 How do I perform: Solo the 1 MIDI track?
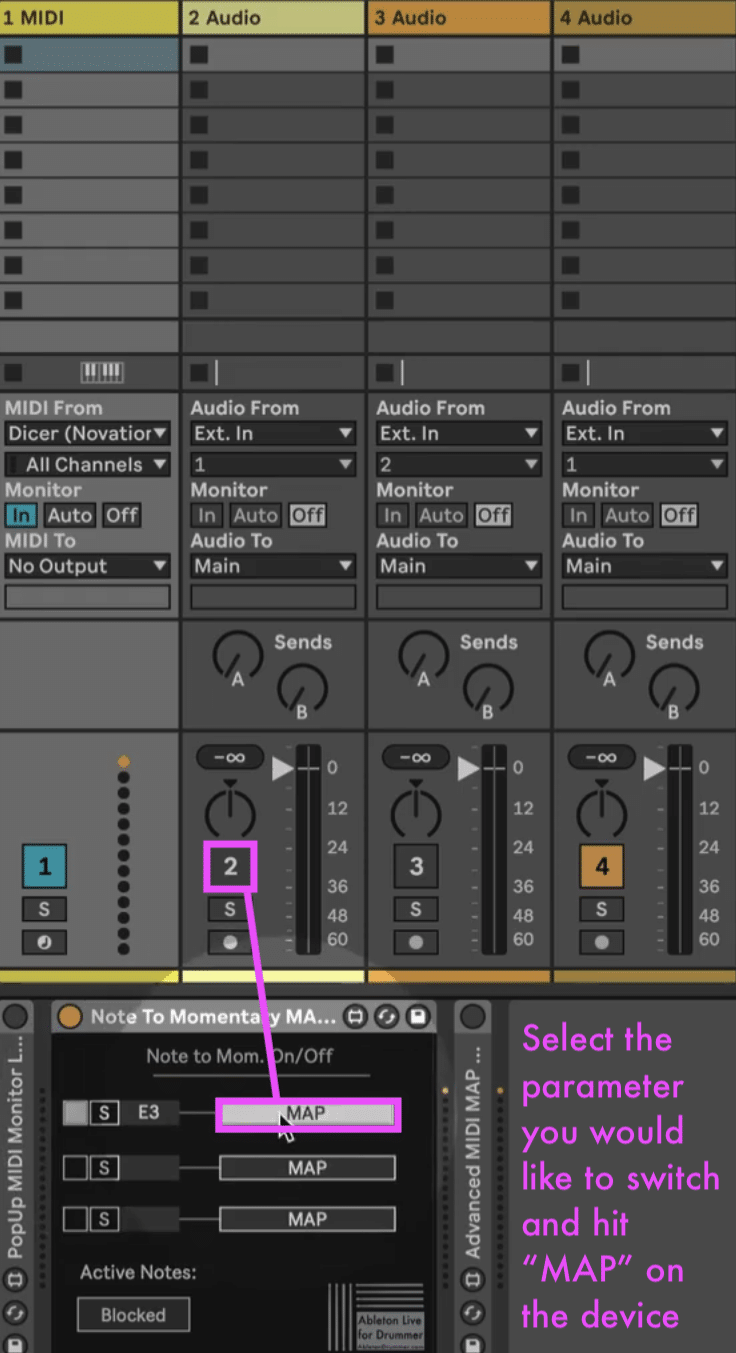click(x=44, y=909)
